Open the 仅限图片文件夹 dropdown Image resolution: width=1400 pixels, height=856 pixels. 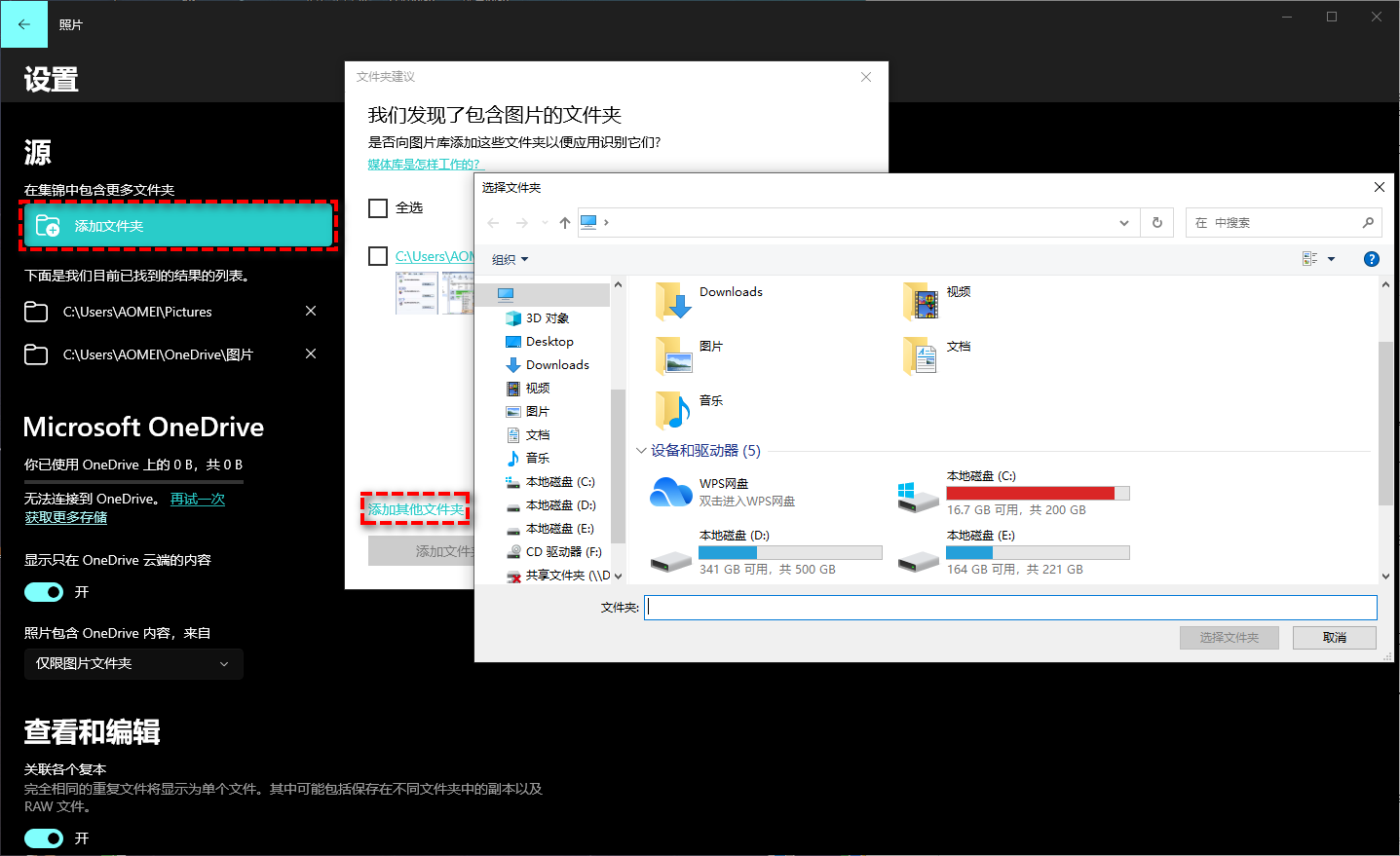pos(133,664)
